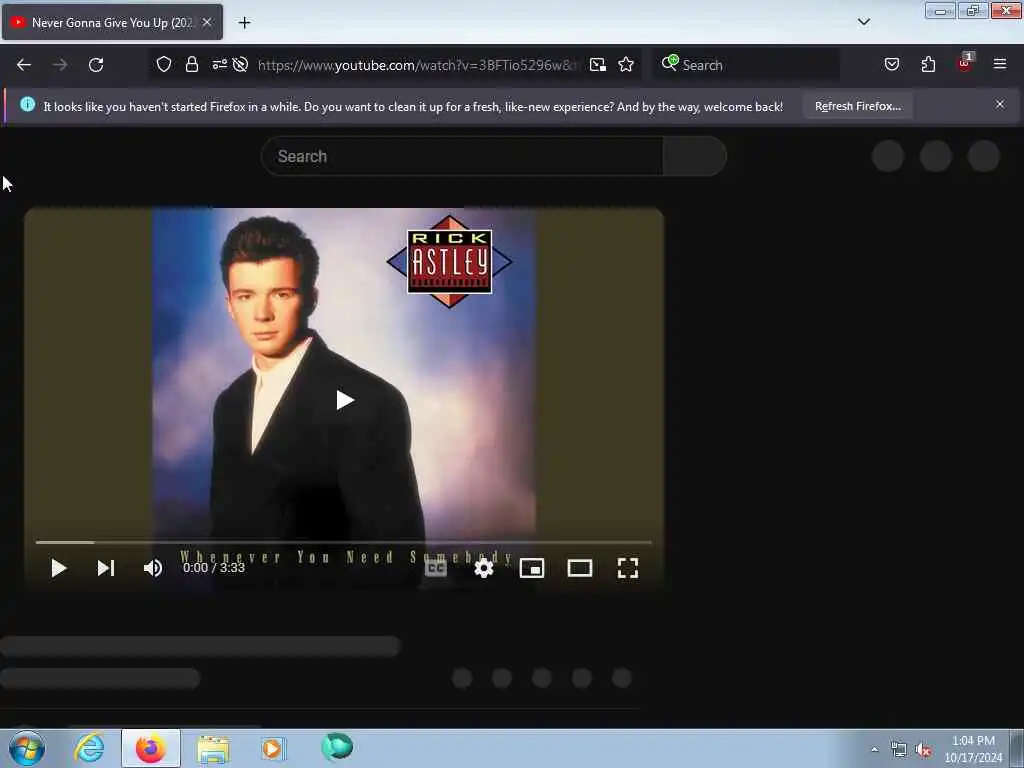Open a new tab with the plus button
Viewport: 1024px width, 768px height.
(244, 23)
